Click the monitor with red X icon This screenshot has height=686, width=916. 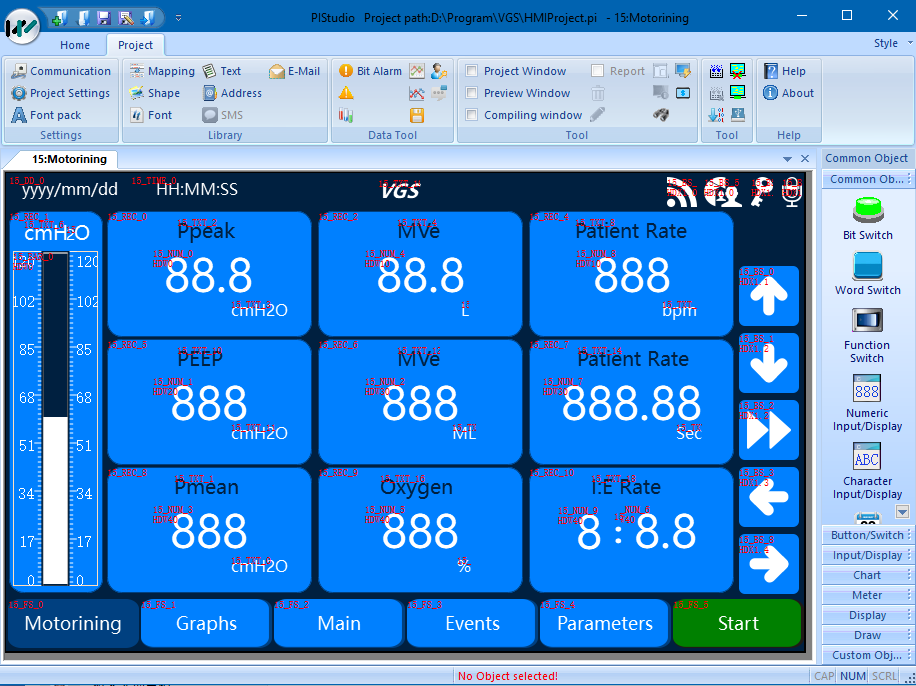point(738,71)
